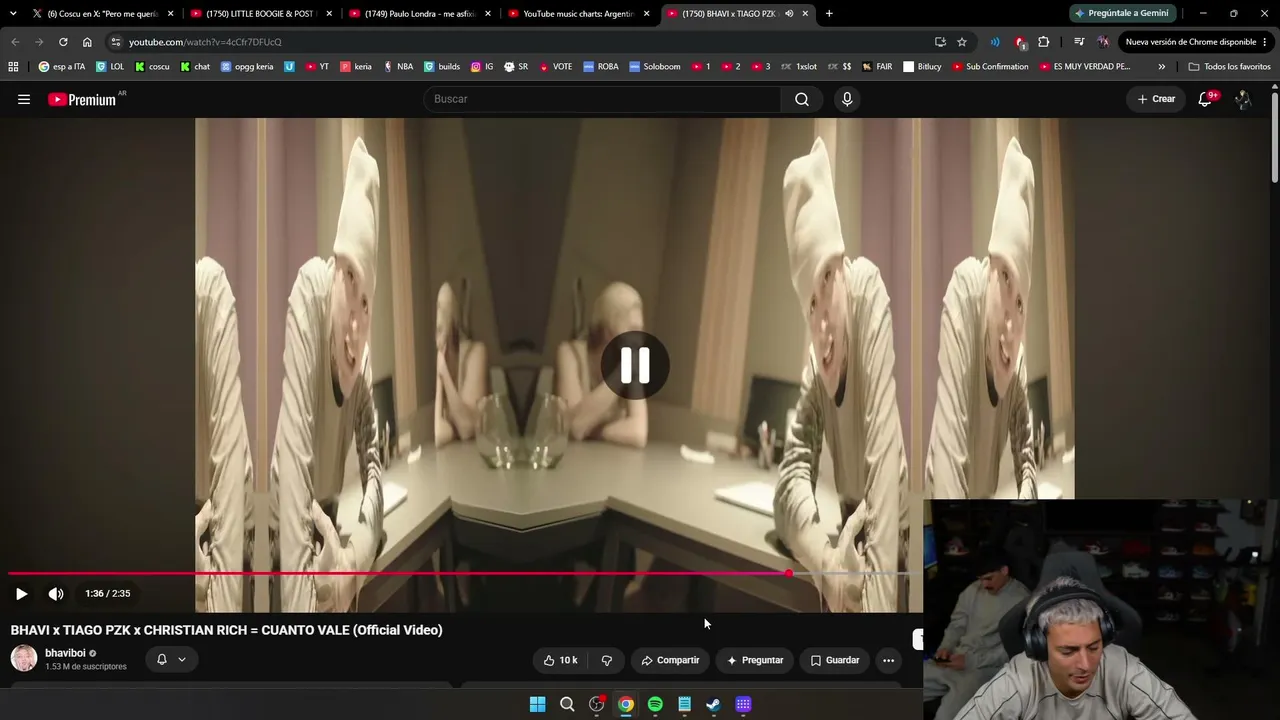This screenshot has width=1280, height=720.
Task: Switch to Chrome in the taskbar
Action: point(626,704)
